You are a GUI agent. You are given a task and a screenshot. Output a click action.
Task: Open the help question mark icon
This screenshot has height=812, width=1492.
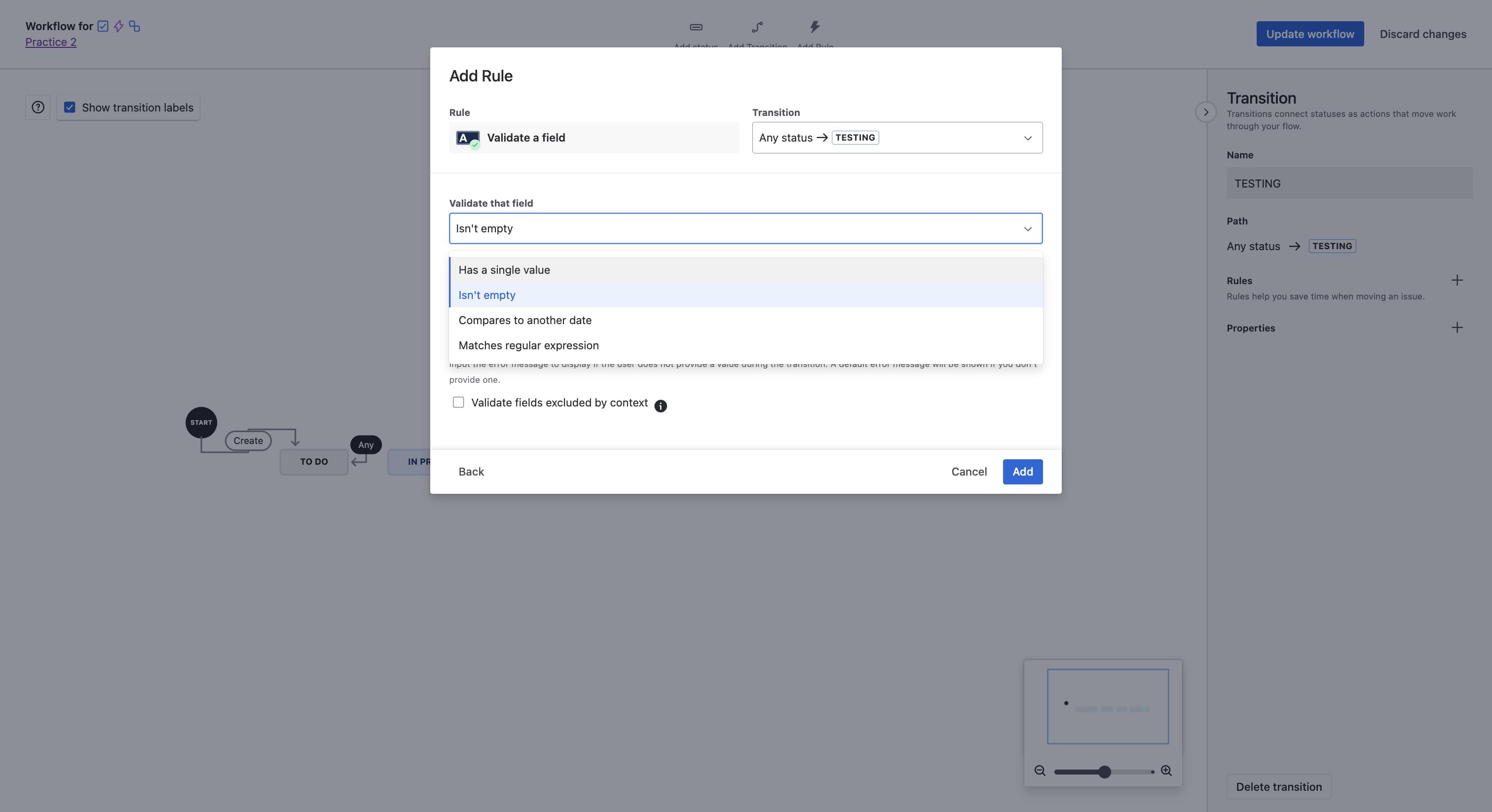click(37, 107)
